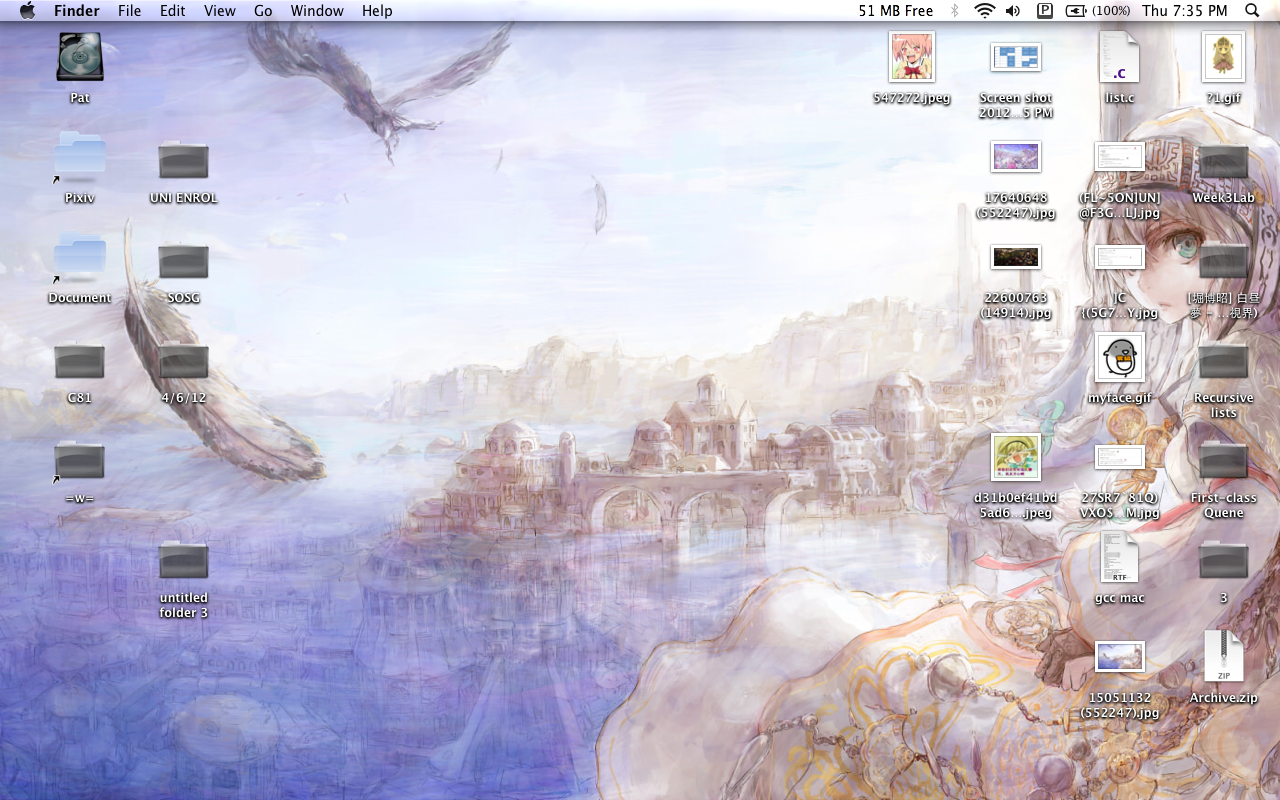
Task: Select the SOSG folder
Action: point(184,260)
